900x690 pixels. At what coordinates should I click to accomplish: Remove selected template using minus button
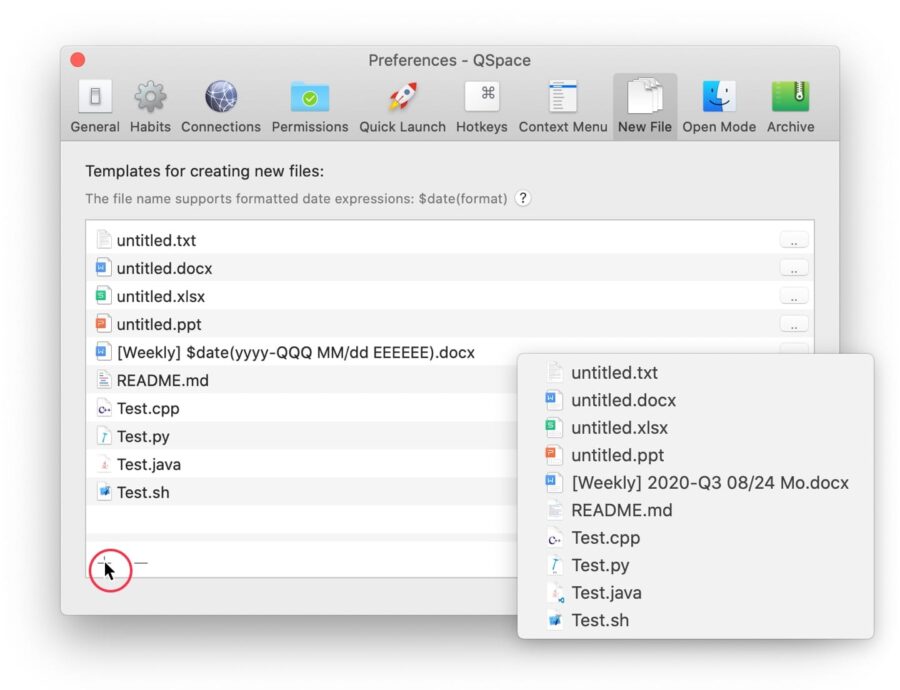(140, 562)
